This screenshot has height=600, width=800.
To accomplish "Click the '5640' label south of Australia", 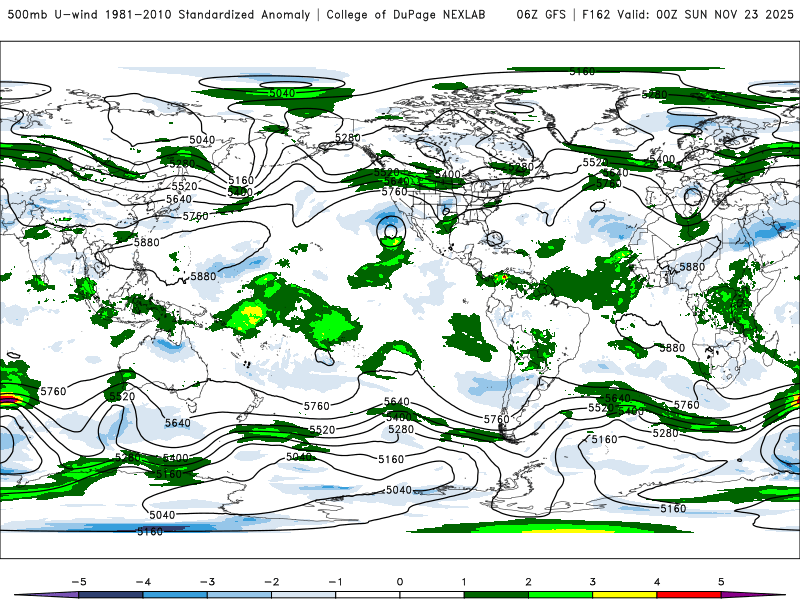I will click(178, 423).
